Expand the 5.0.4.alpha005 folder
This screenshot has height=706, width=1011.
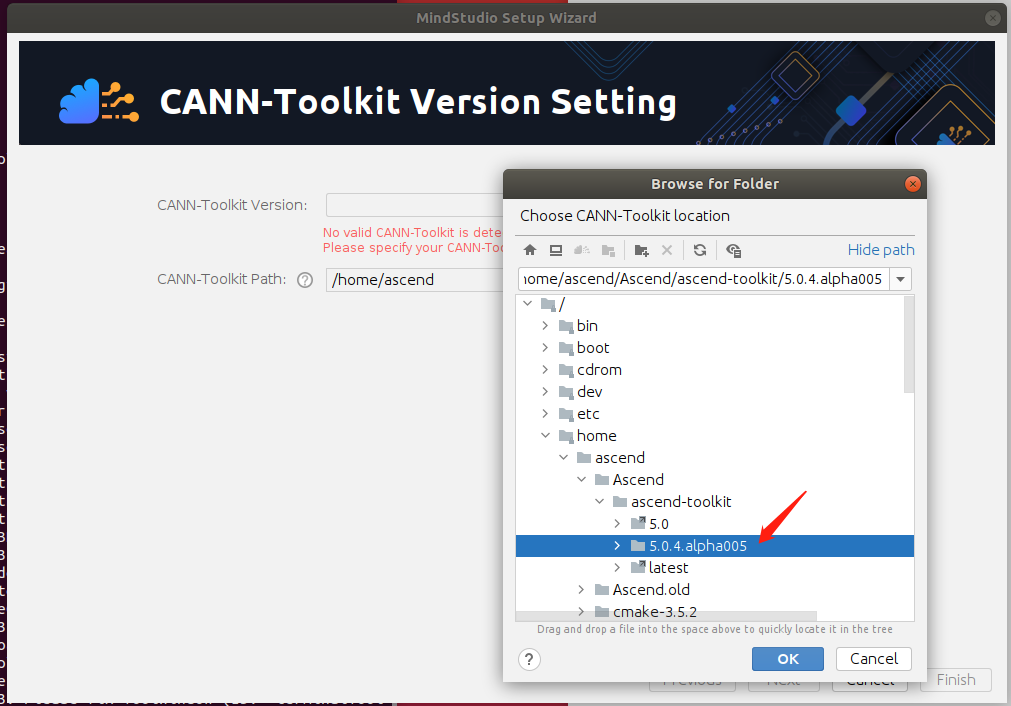click(617, 545)
